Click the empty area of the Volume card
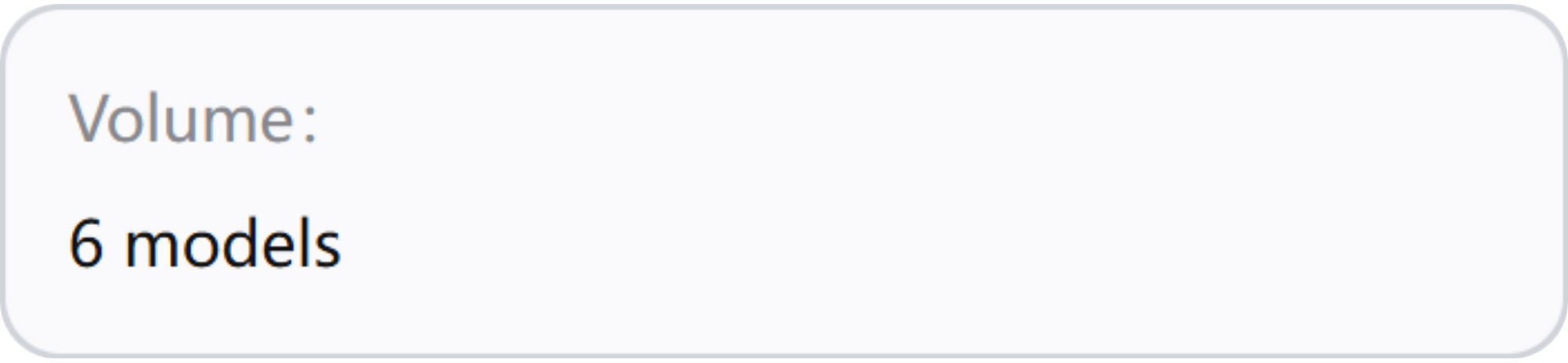This screenshot has height=363, width=1568. tap(941, 182)
